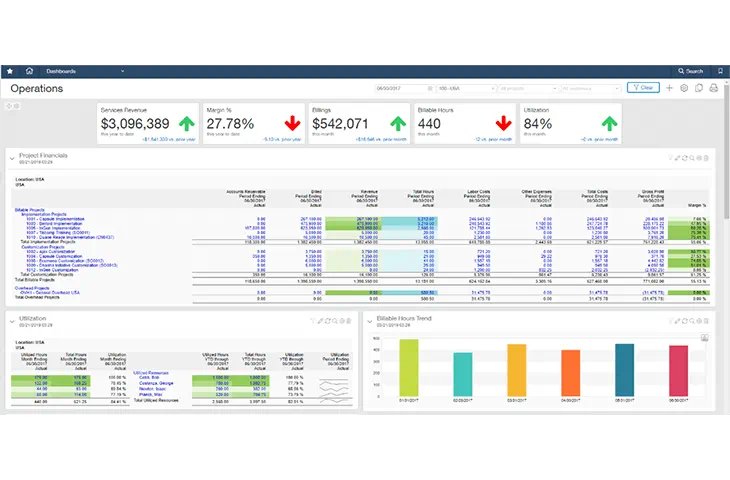Click the Search button in the top bar
The image size is (730, 480).
tap(690, 71)
